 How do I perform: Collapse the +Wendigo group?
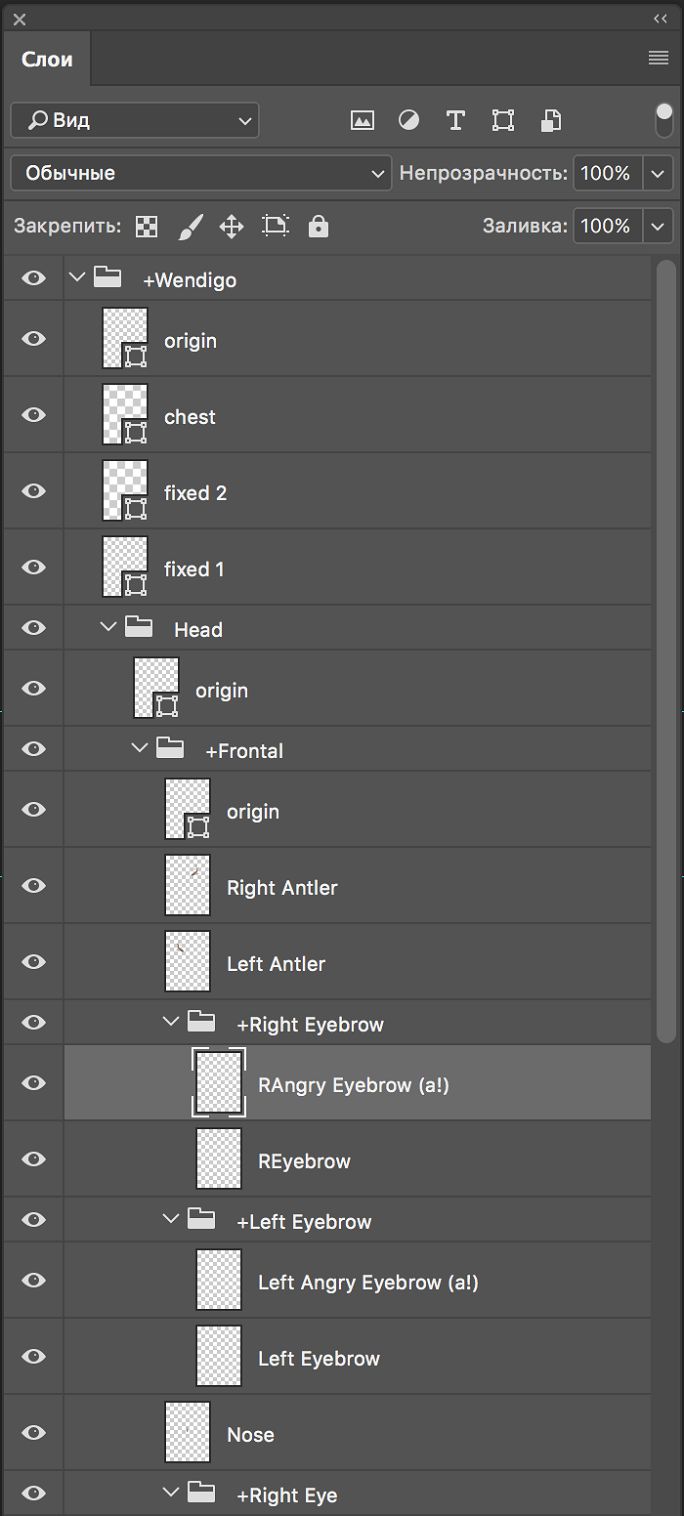pyautogui.click(x=77, y=278)
